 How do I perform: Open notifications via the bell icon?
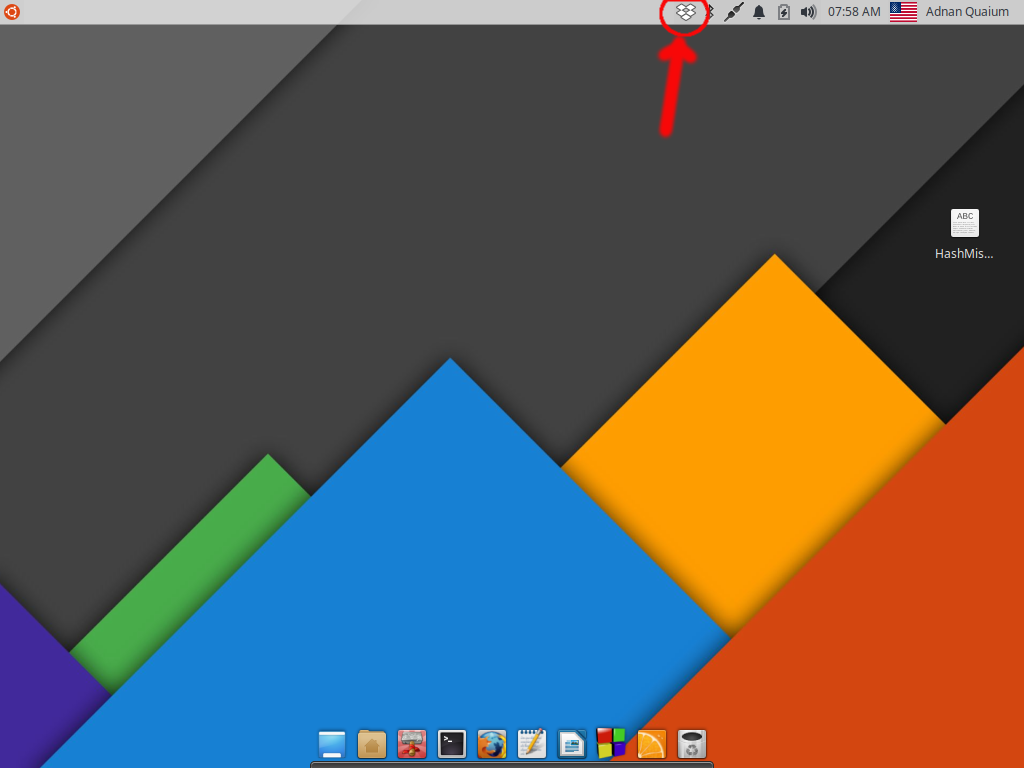(x=758, y=12)
